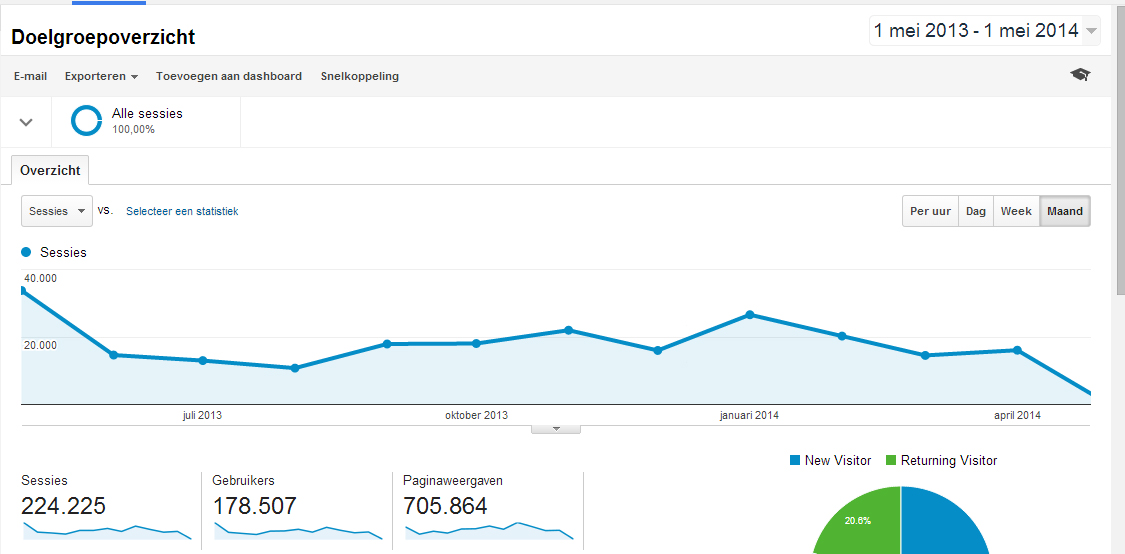1125x554 pixels.
Task: Switch chart granularity to Maand
Action: [1065, 211]
